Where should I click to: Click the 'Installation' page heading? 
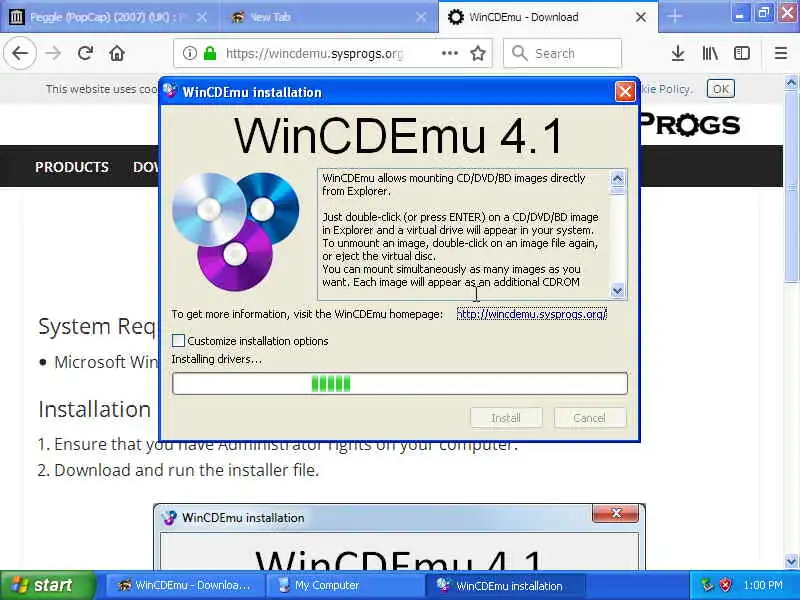94,409
